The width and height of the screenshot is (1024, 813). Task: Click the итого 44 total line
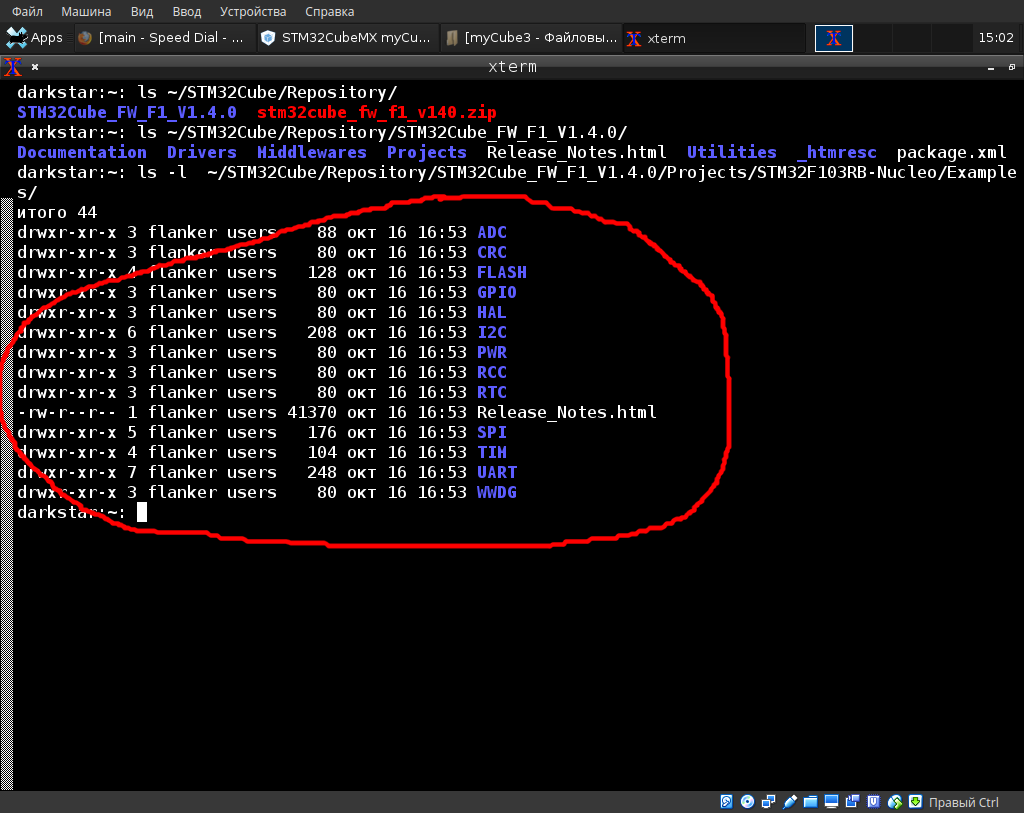point(57,212)
